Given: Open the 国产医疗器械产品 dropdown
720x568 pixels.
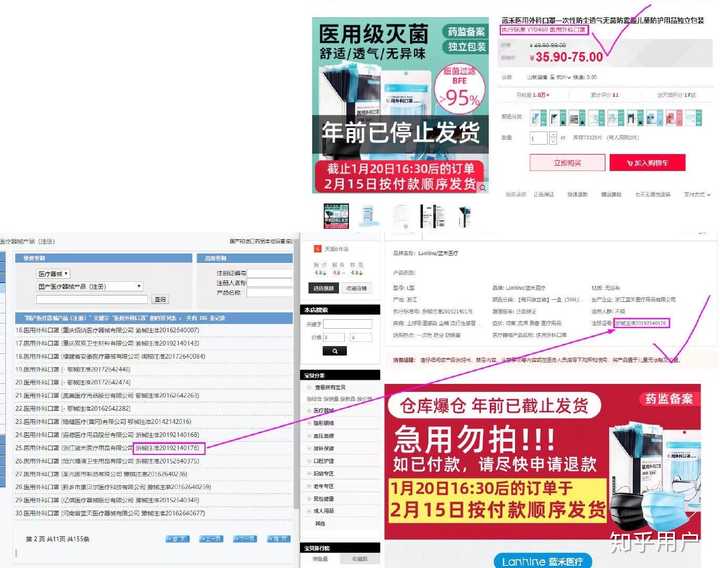Looking at the screenshot, I should (90, 286).
